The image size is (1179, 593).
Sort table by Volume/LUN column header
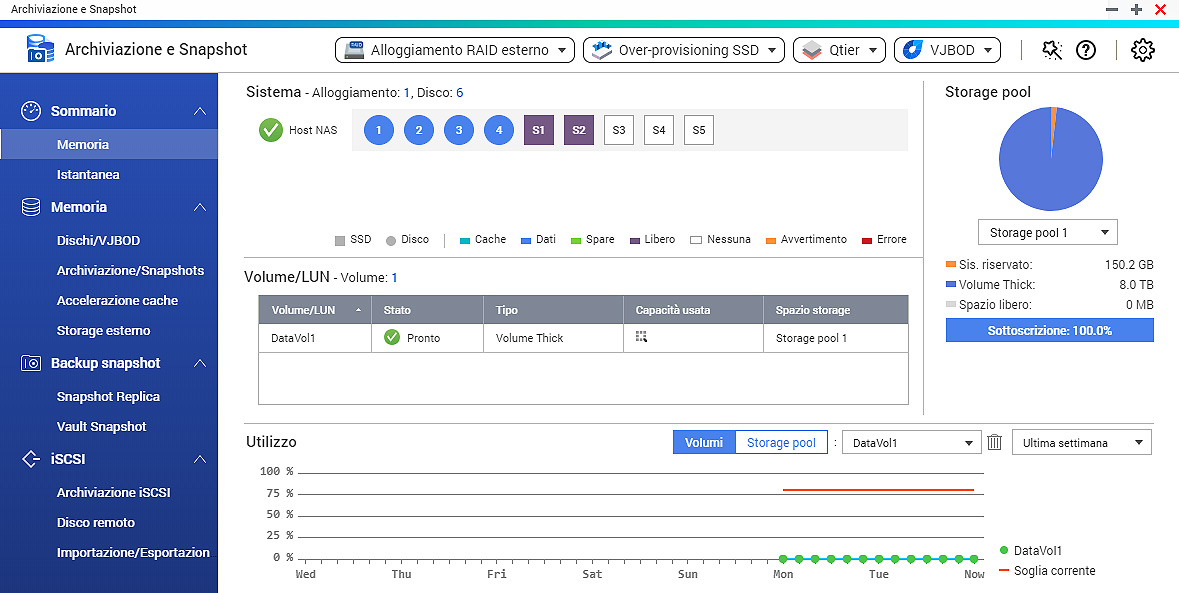tap(314, 310)
